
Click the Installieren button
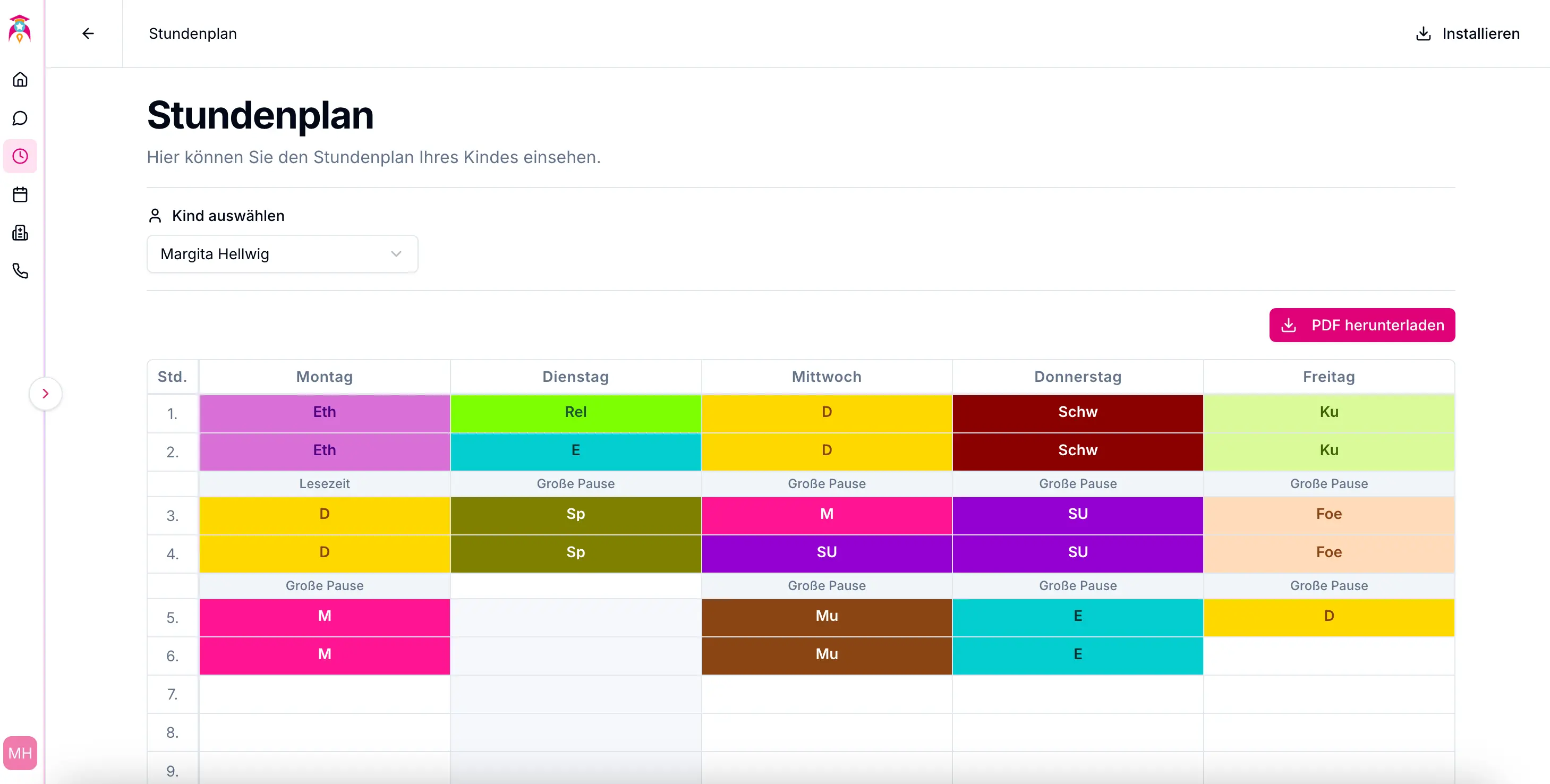click(x=1467, y=33)
